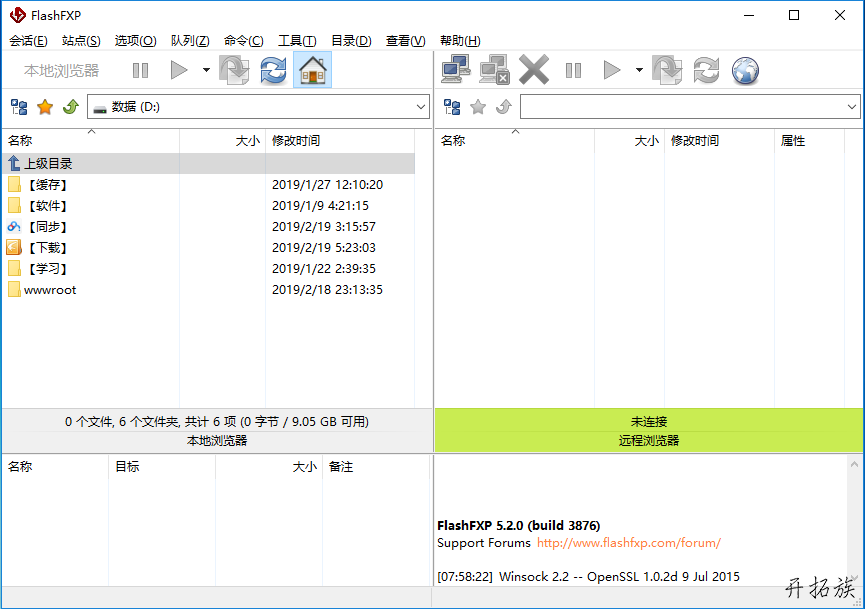Select the 【同步】 folder
This screenshot has height=609, width=865.
pos(209,226)
